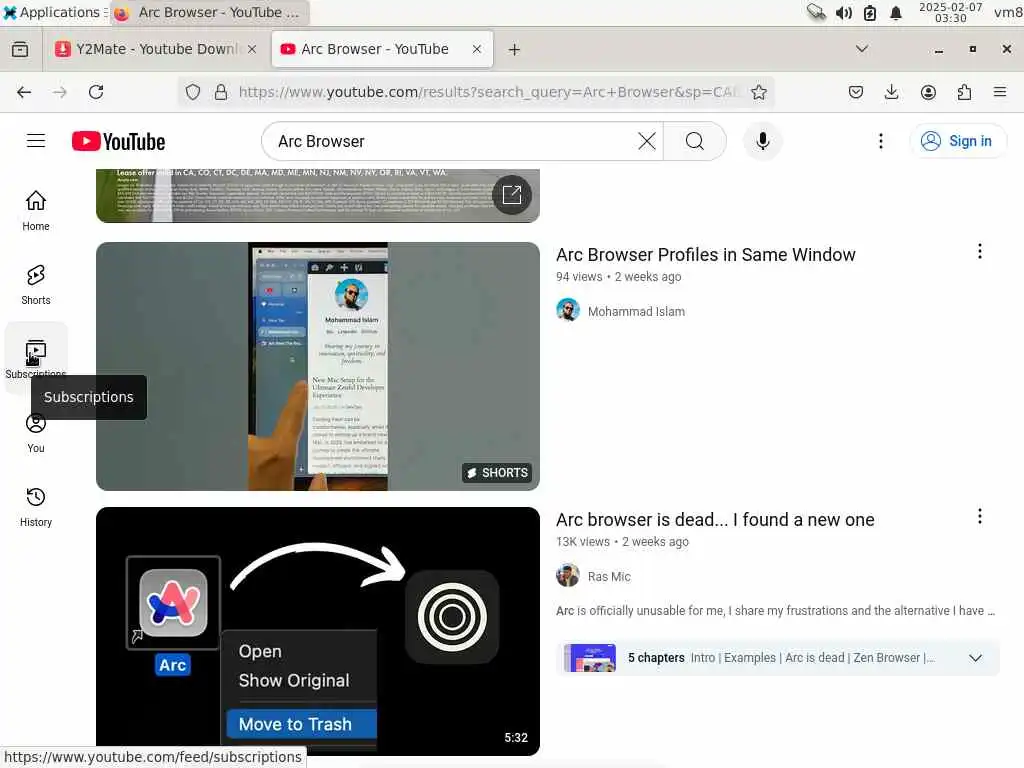The height and width of the screenshot is (768, 1024).
Task: Open the extensions puzzle icon
Action: 964,92
